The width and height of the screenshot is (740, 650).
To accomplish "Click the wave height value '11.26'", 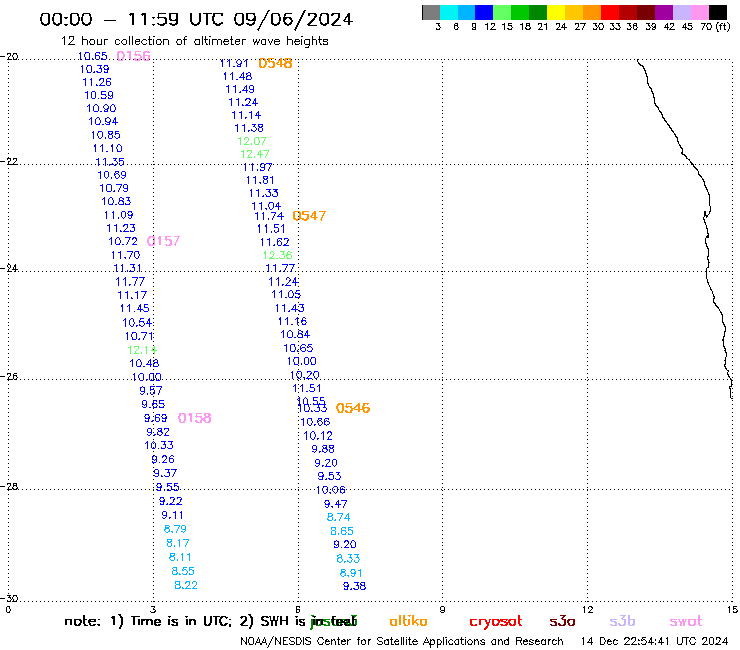I will pos(97,83).
